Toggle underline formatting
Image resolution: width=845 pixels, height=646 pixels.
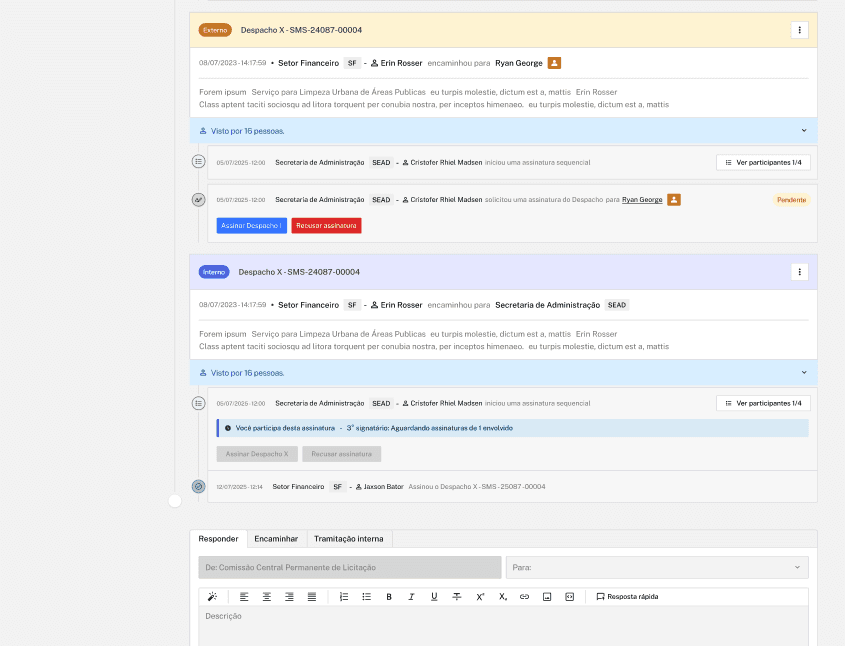(434, 596)
